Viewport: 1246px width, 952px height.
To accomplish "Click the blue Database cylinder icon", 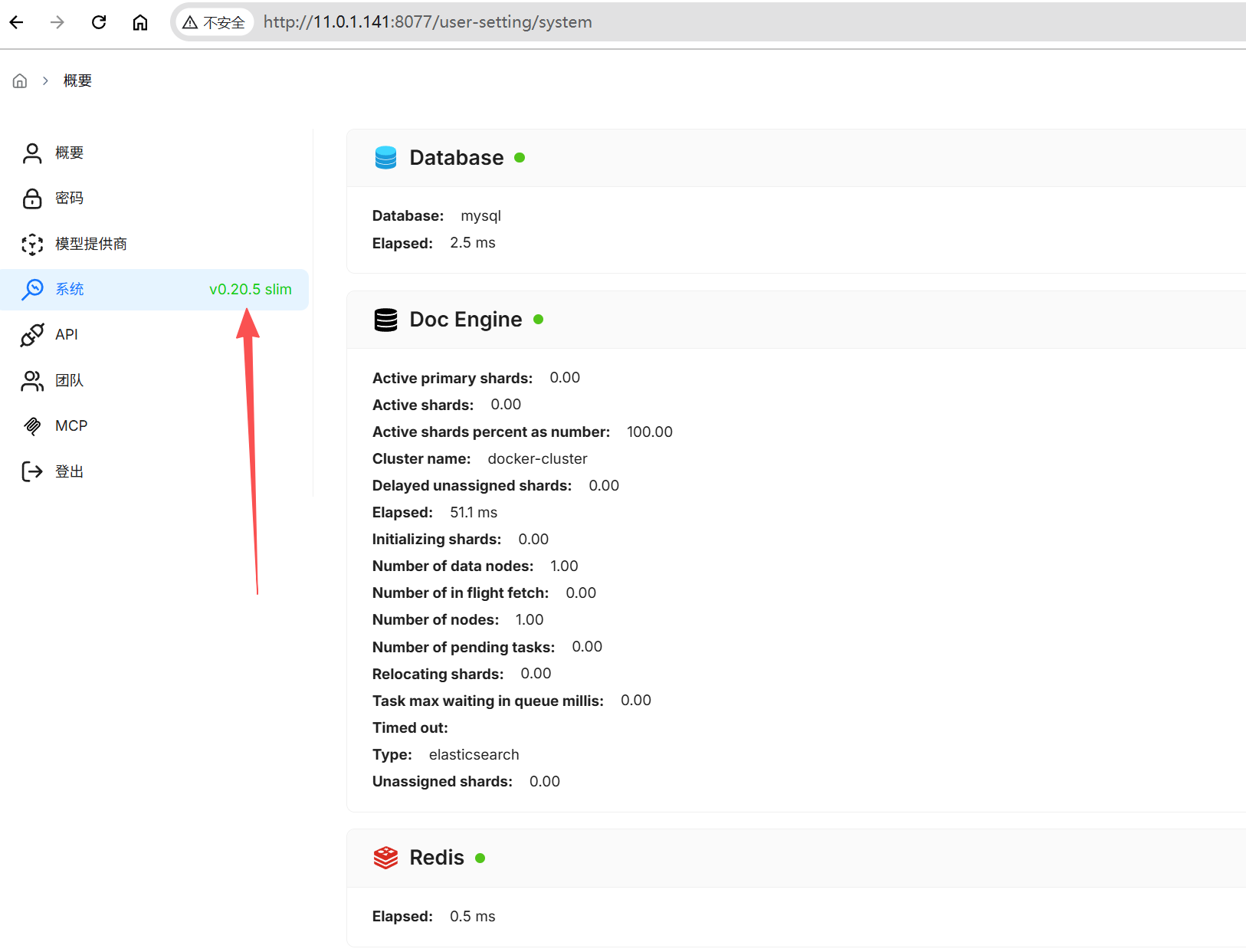I will 385,158.
